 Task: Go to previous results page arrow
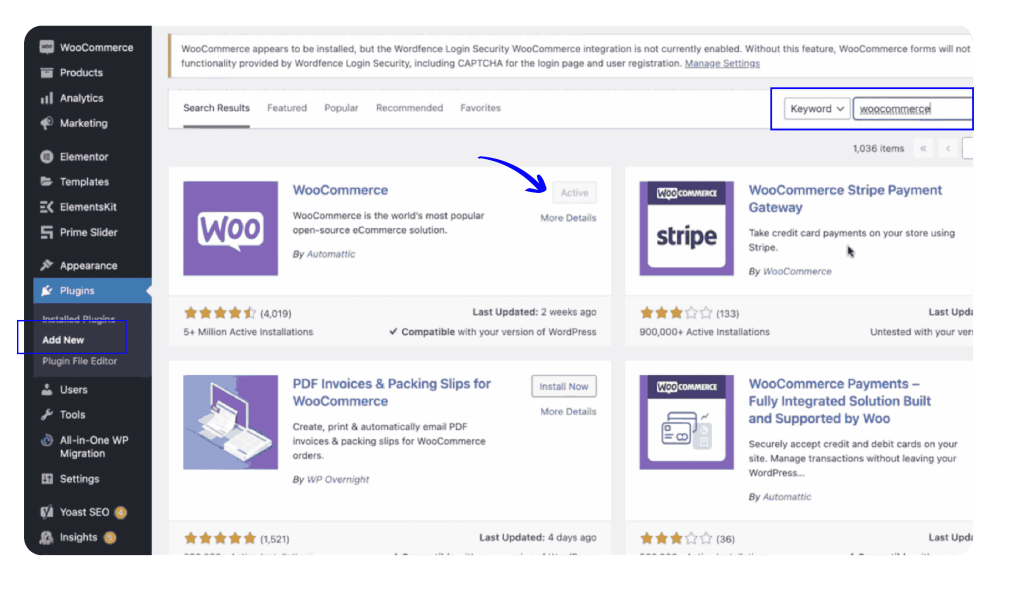tap(948, 149)
